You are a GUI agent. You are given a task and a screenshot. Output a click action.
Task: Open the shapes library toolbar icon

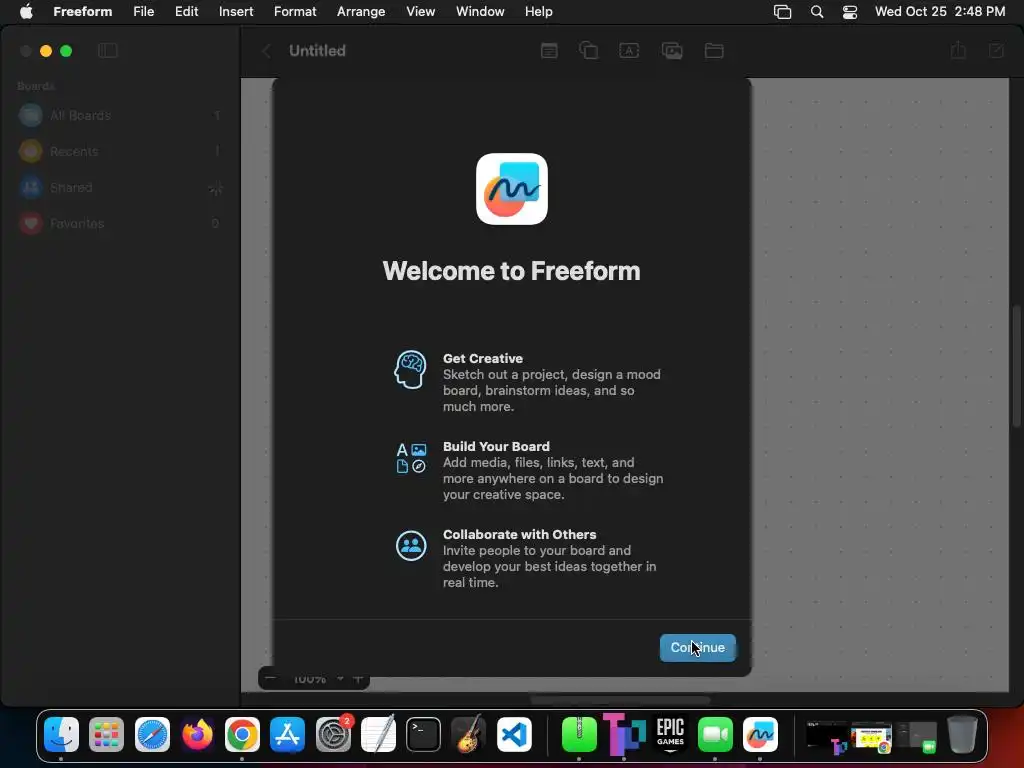[588, 50]
